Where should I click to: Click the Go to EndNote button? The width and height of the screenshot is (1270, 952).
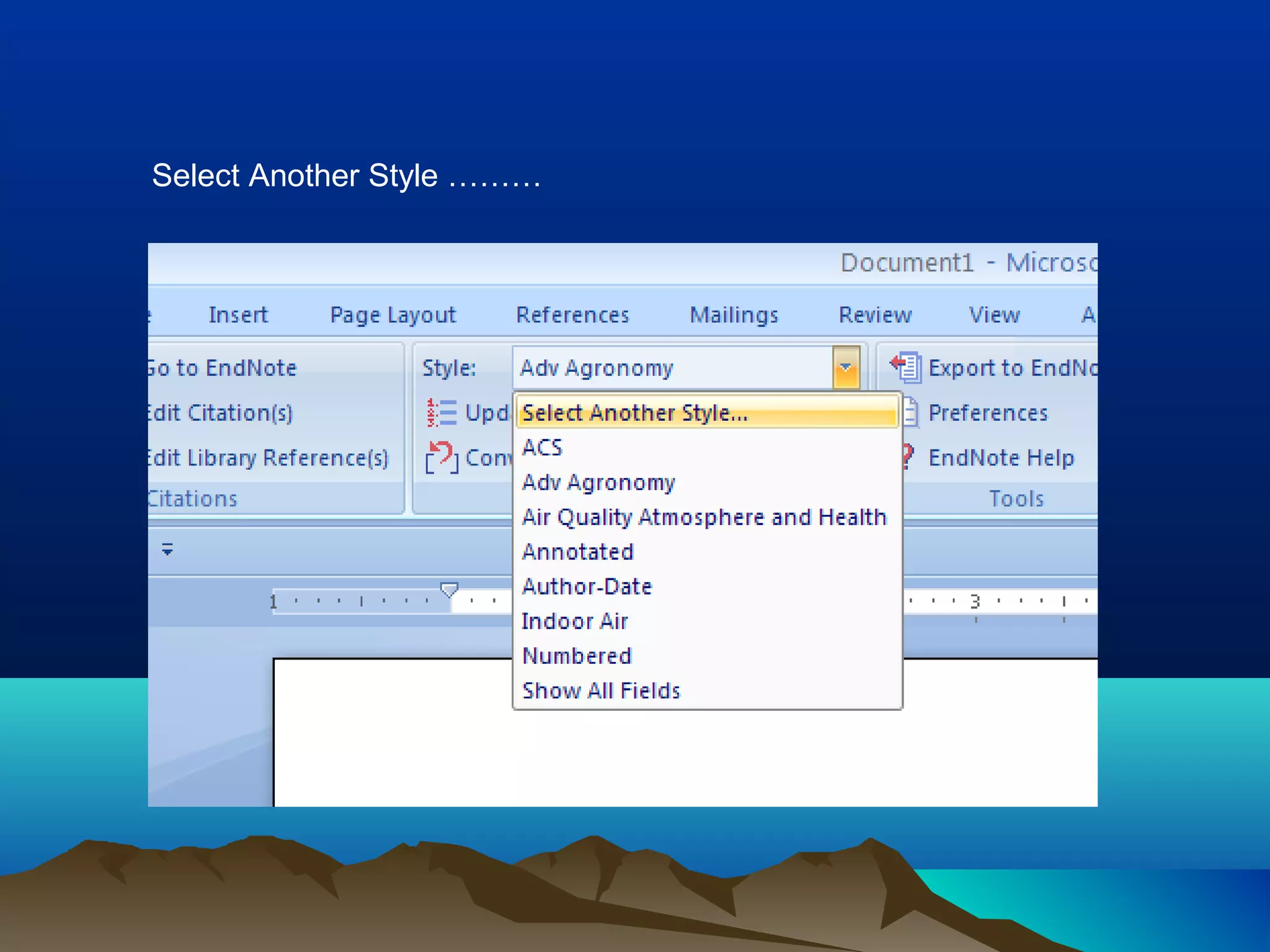pos(223,368)
